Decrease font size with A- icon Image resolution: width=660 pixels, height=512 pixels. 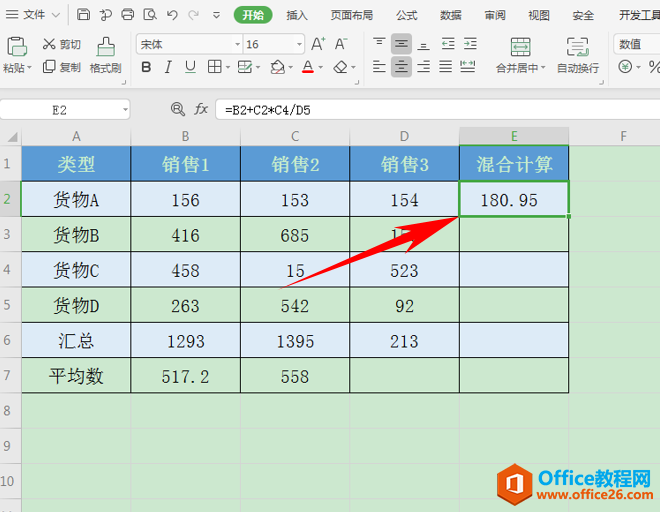(341, 44)
